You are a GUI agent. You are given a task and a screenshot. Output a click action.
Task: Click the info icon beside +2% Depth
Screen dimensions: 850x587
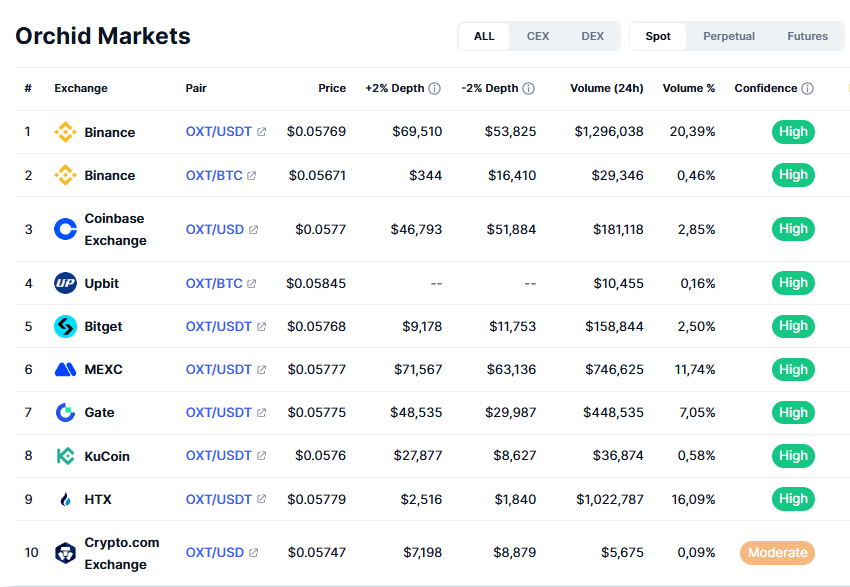434,88
